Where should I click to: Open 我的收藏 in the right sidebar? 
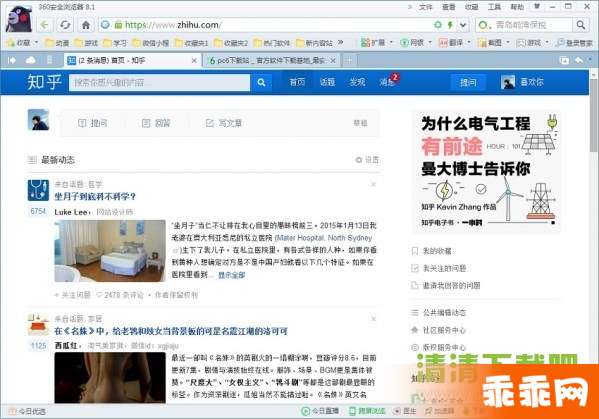click(432, 251)
